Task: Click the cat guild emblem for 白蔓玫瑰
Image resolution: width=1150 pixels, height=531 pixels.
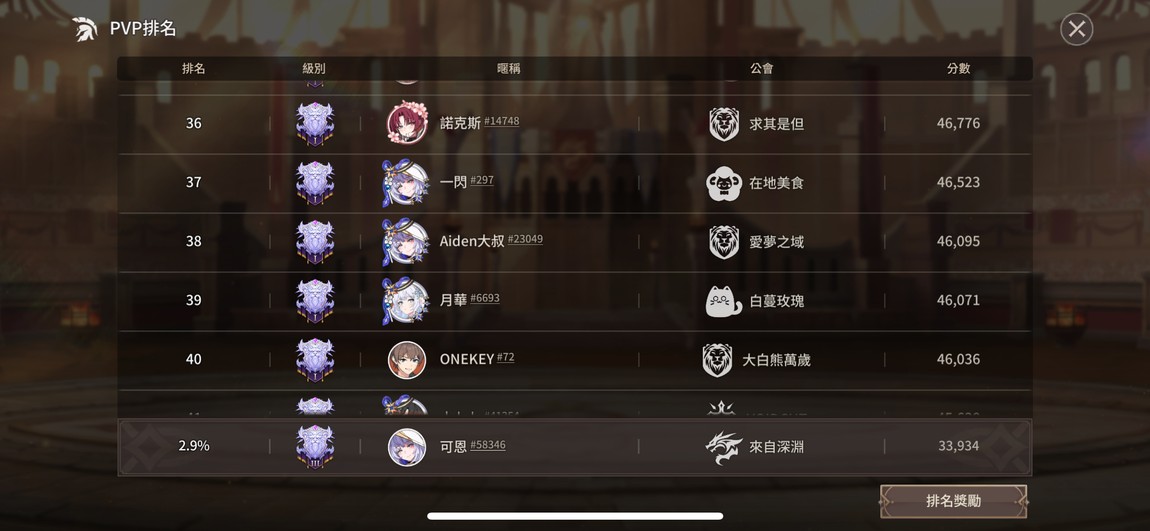Action: [724, 301]
